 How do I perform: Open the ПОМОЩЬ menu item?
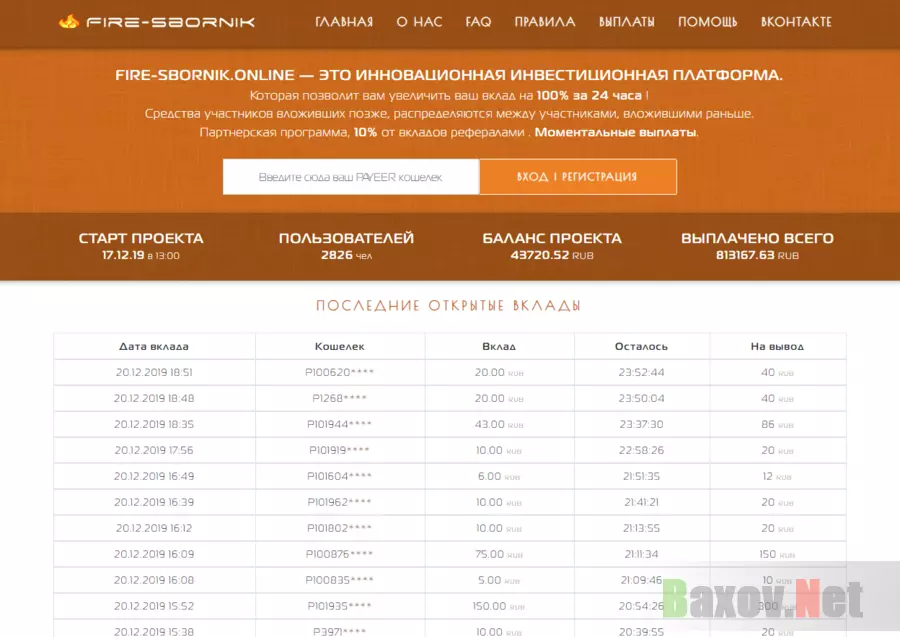pos(708,22)
